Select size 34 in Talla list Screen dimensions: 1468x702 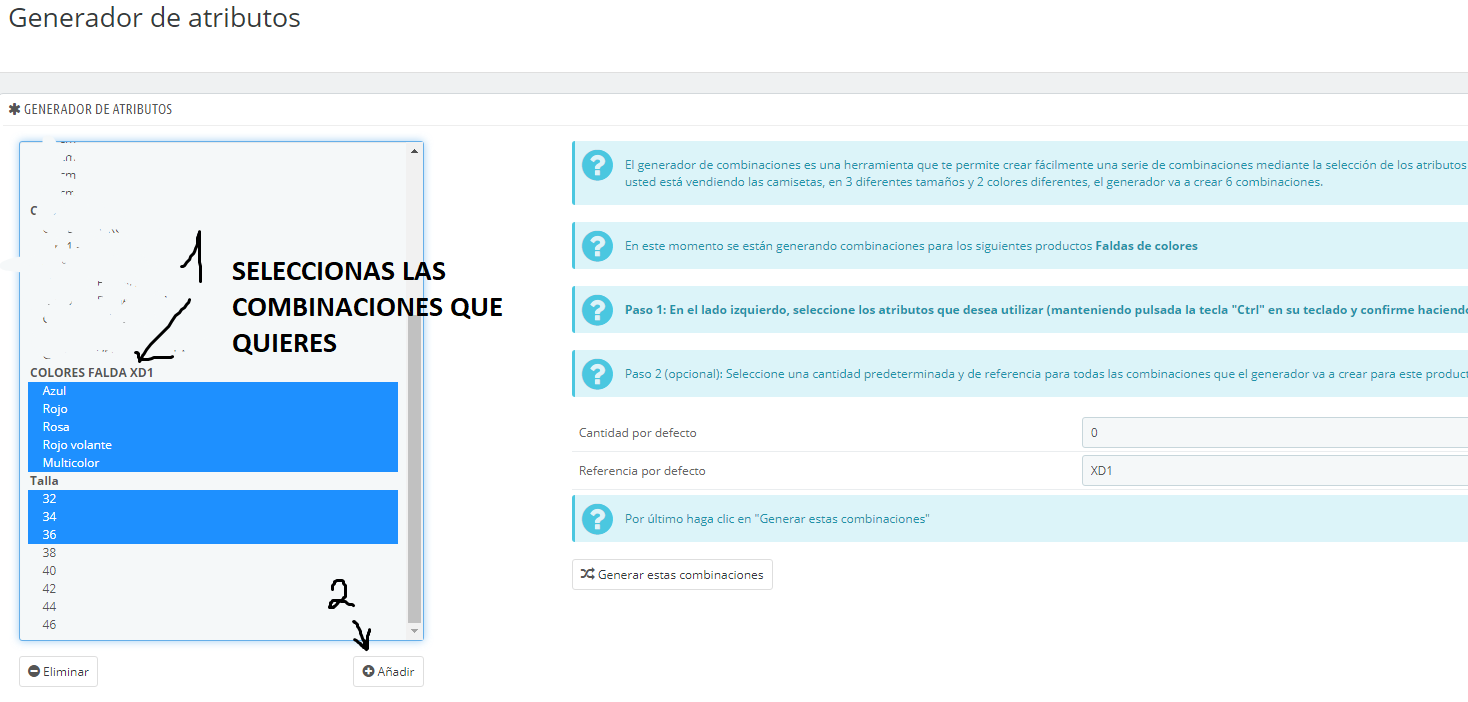(x=213, y=517)
